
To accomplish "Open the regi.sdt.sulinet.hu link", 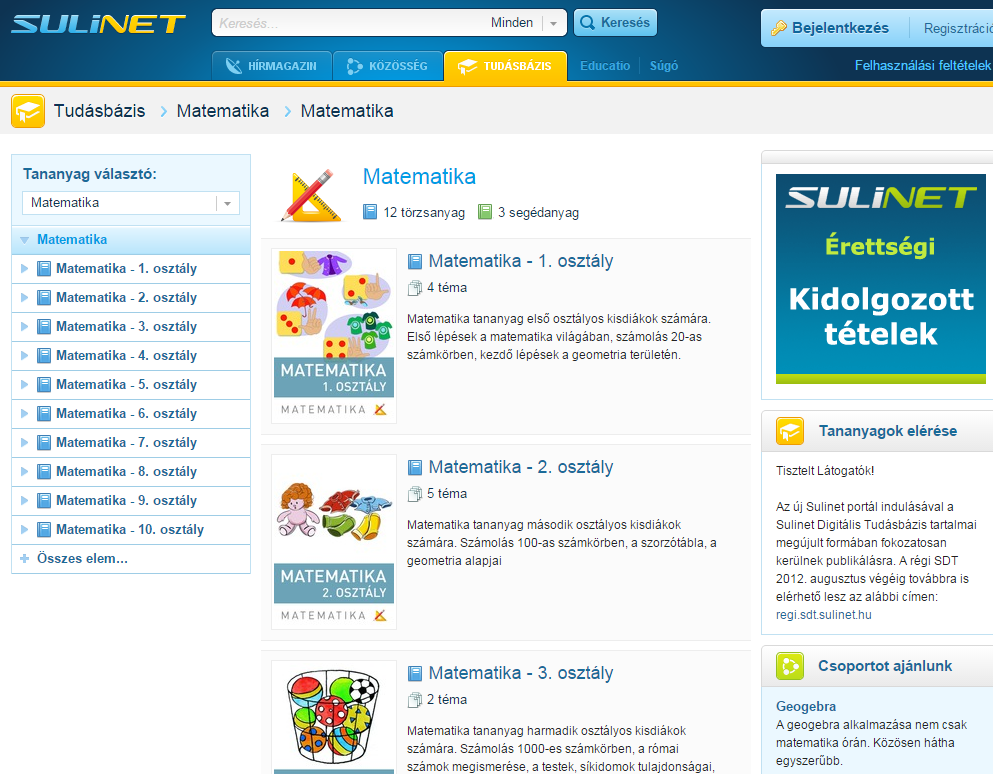I will (823, 615).
